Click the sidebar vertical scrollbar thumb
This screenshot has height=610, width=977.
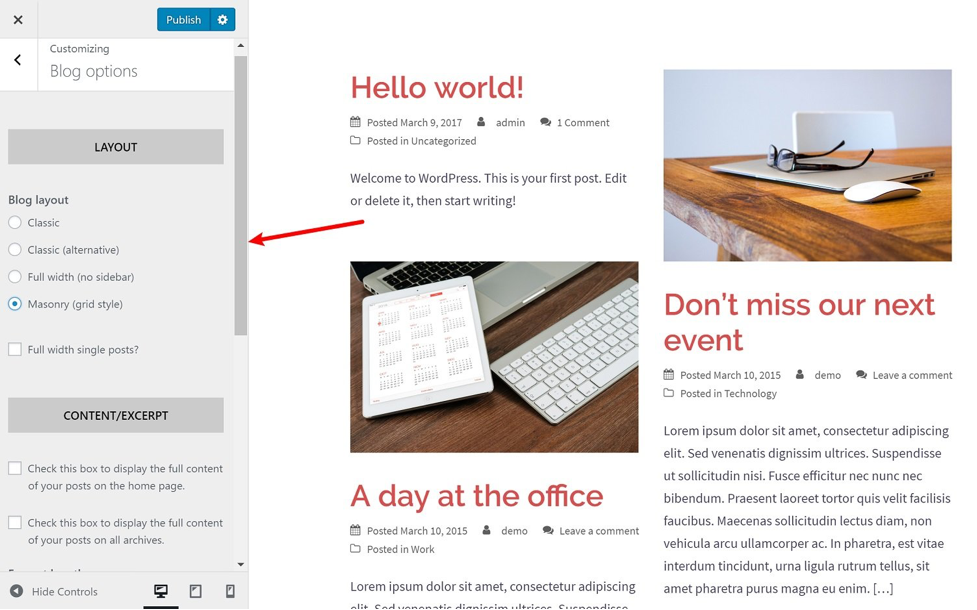coord(241,196)
